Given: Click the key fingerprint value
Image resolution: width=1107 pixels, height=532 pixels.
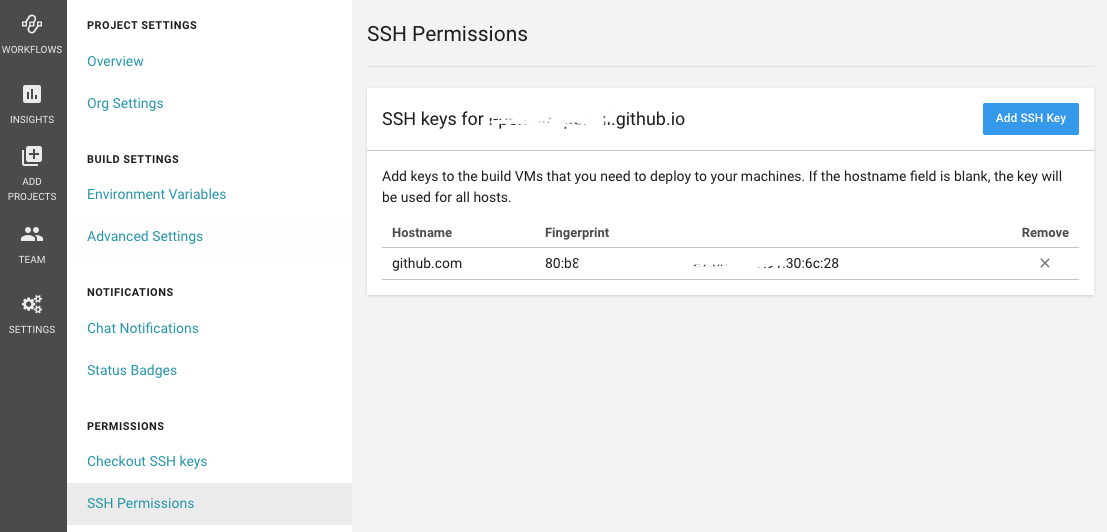Looking at the screenshot, I should click(x=692, y=263).
